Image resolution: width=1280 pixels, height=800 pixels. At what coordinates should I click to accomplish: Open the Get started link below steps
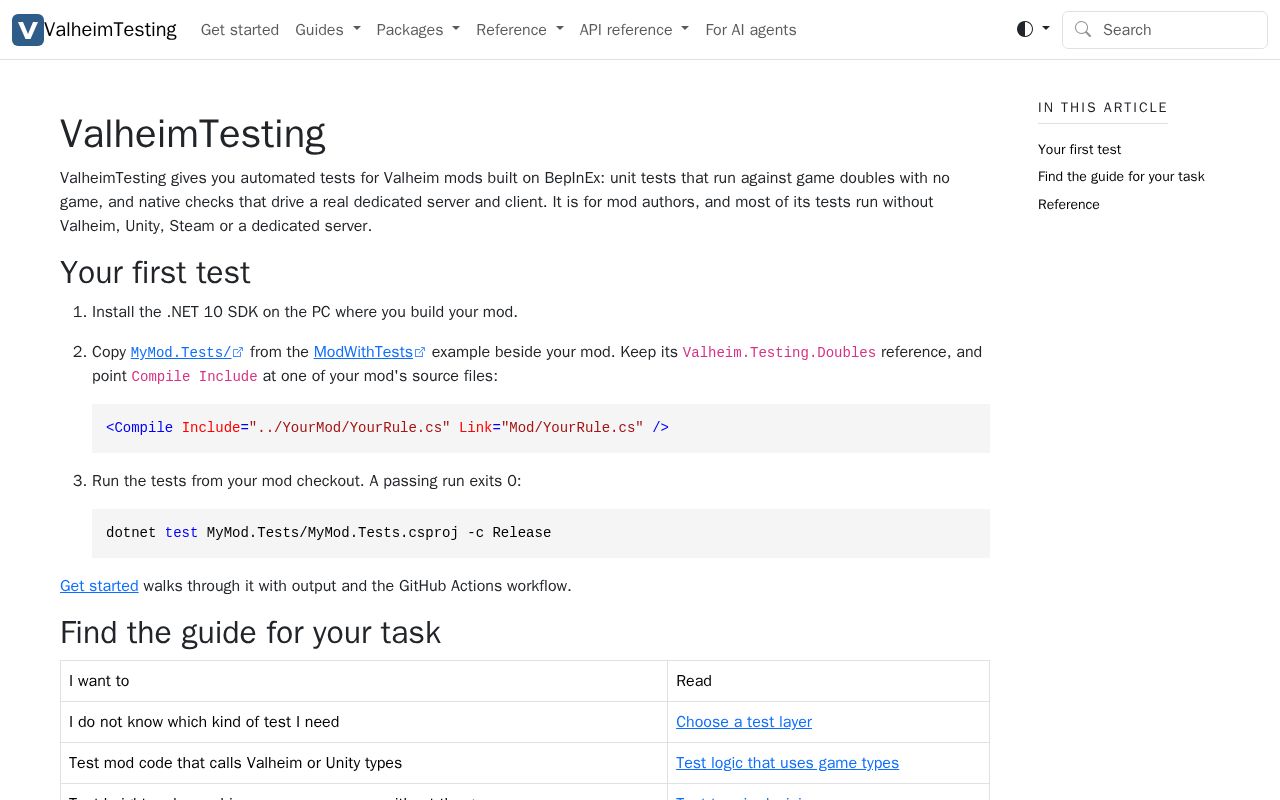[x=99, y=586]
